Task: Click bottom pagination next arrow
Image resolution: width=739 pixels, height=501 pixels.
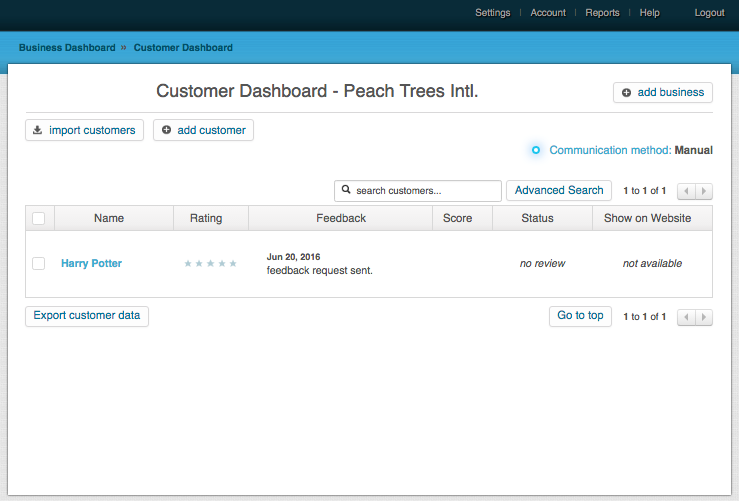Action: [x=704, y=317]
